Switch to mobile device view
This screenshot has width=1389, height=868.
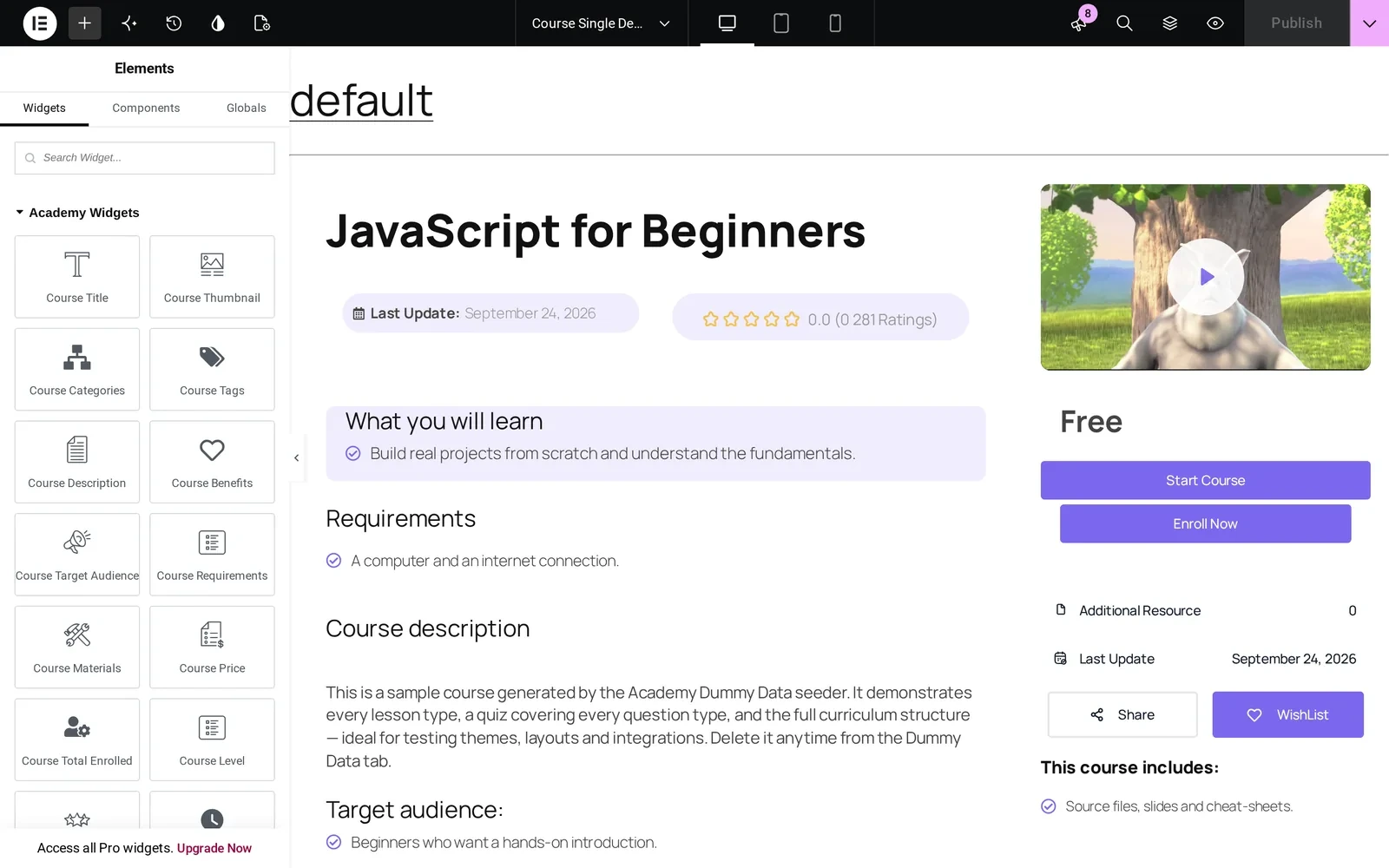coord(835,23)
